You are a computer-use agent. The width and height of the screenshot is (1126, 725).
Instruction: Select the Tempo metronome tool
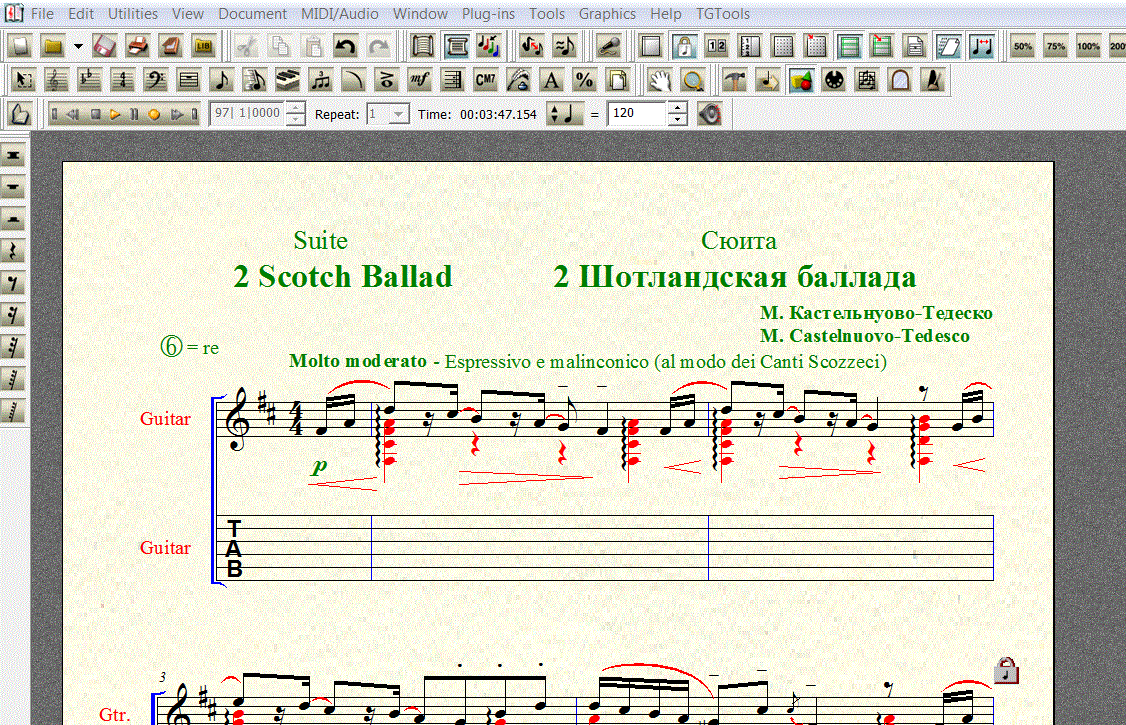pyautogui.click(x=933, y=80)
